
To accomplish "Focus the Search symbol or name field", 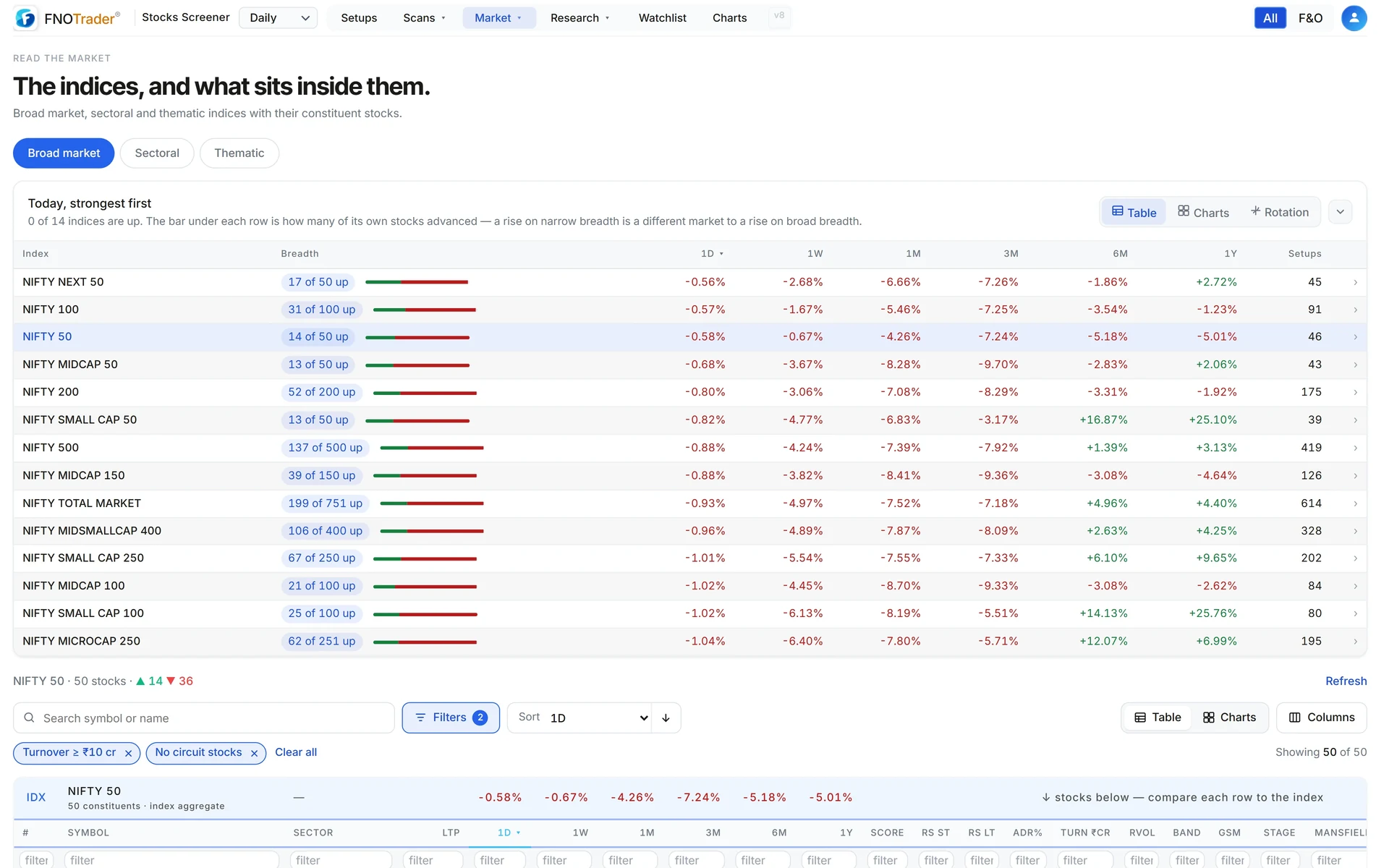I will [x=204, y=718].
